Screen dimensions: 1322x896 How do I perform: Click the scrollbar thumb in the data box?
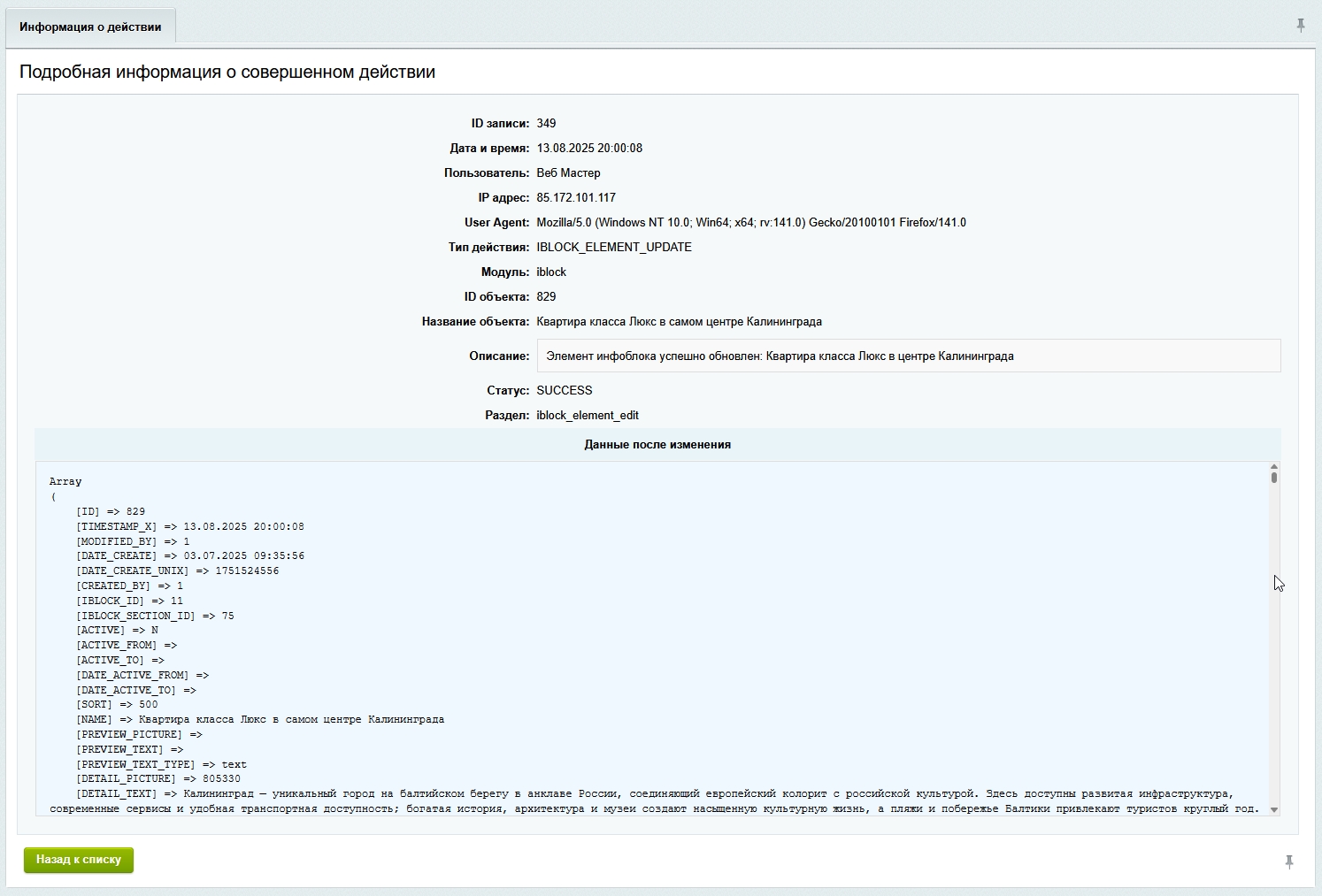point(1274,478)
